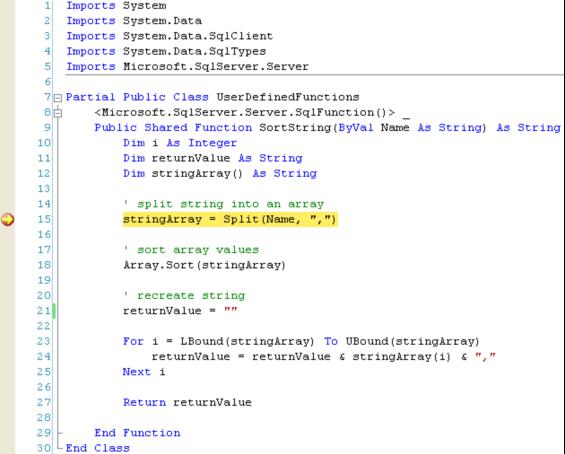This screenshot has height=454, width=565.
Task: Click the Next i statement
Action: 144,371
